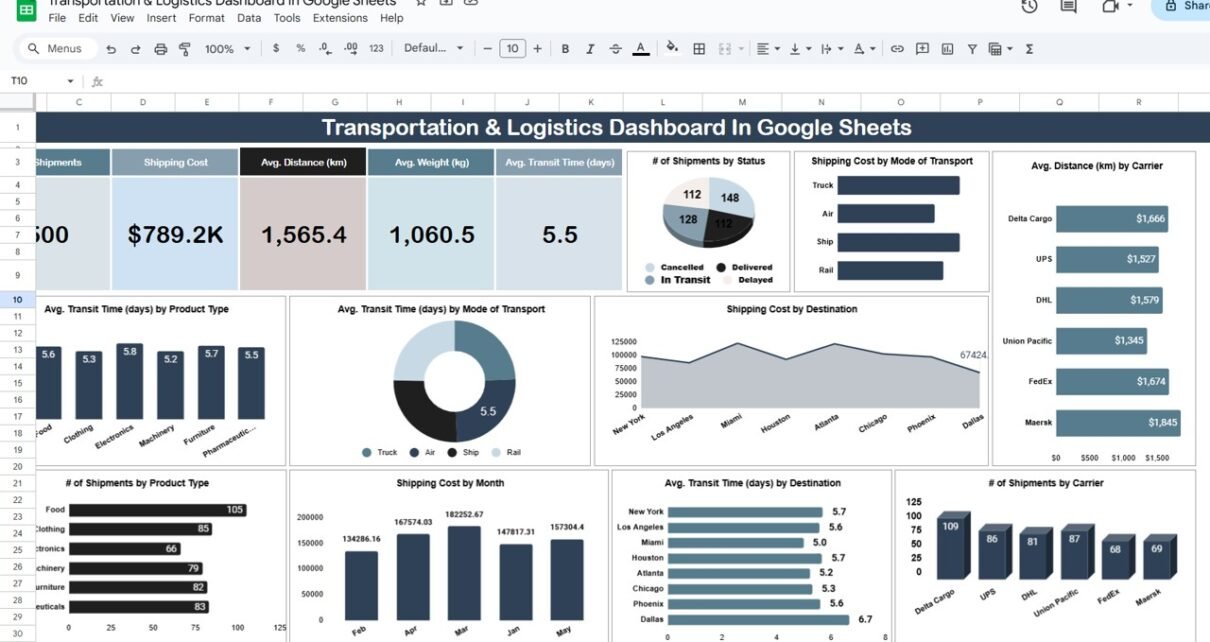Open the View menu

click(122, 18)
